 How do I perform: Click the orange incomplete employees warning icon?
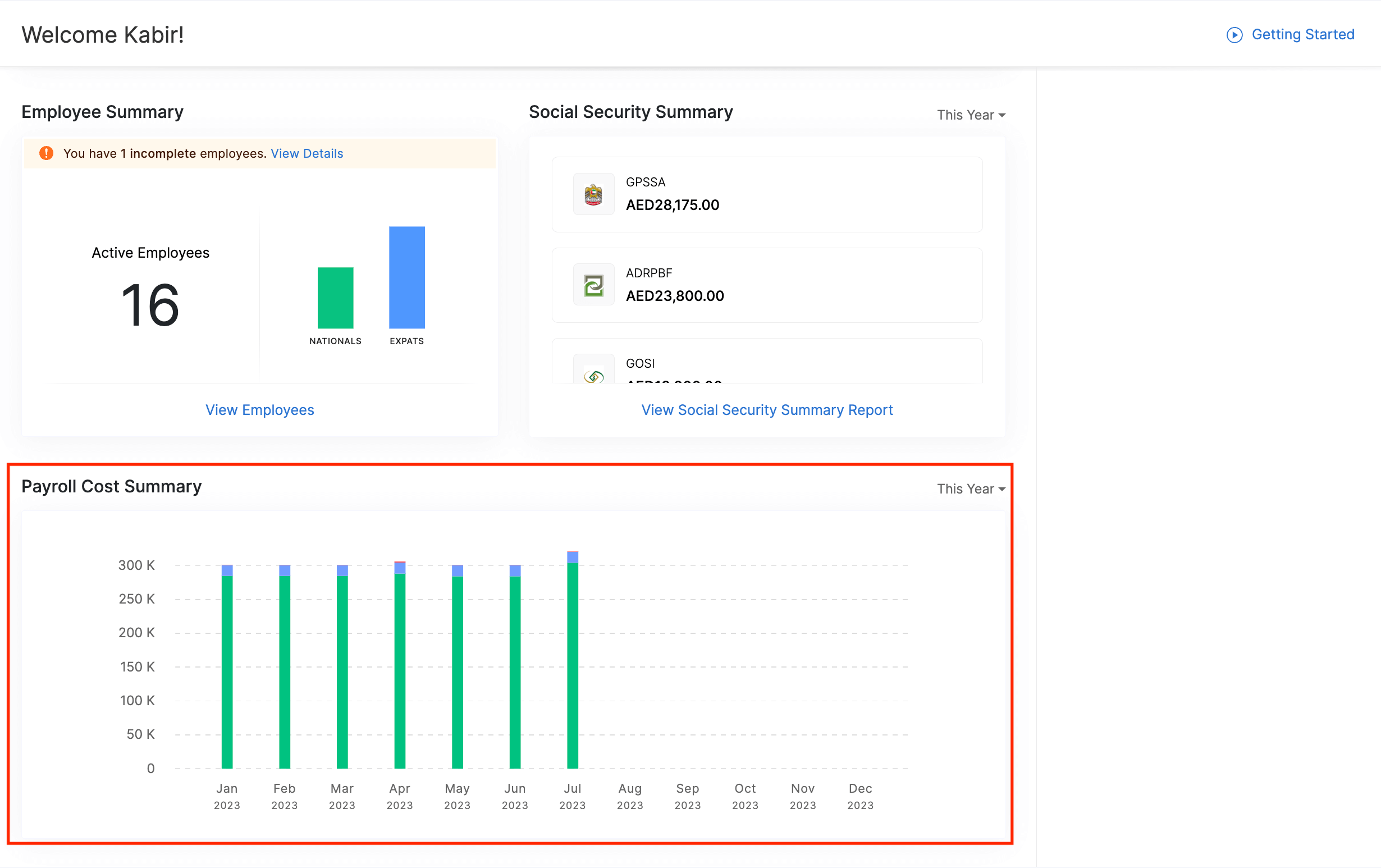click(47, 153)
